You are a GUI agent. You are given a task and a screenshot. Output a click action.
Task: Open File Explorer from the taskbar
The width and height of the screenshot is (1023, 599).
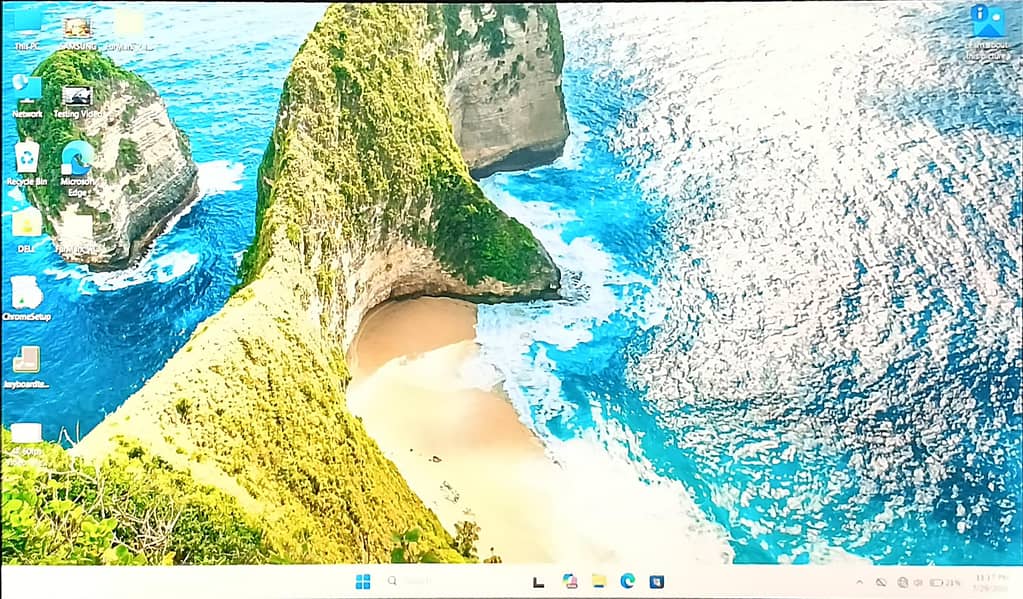point(599,581)
